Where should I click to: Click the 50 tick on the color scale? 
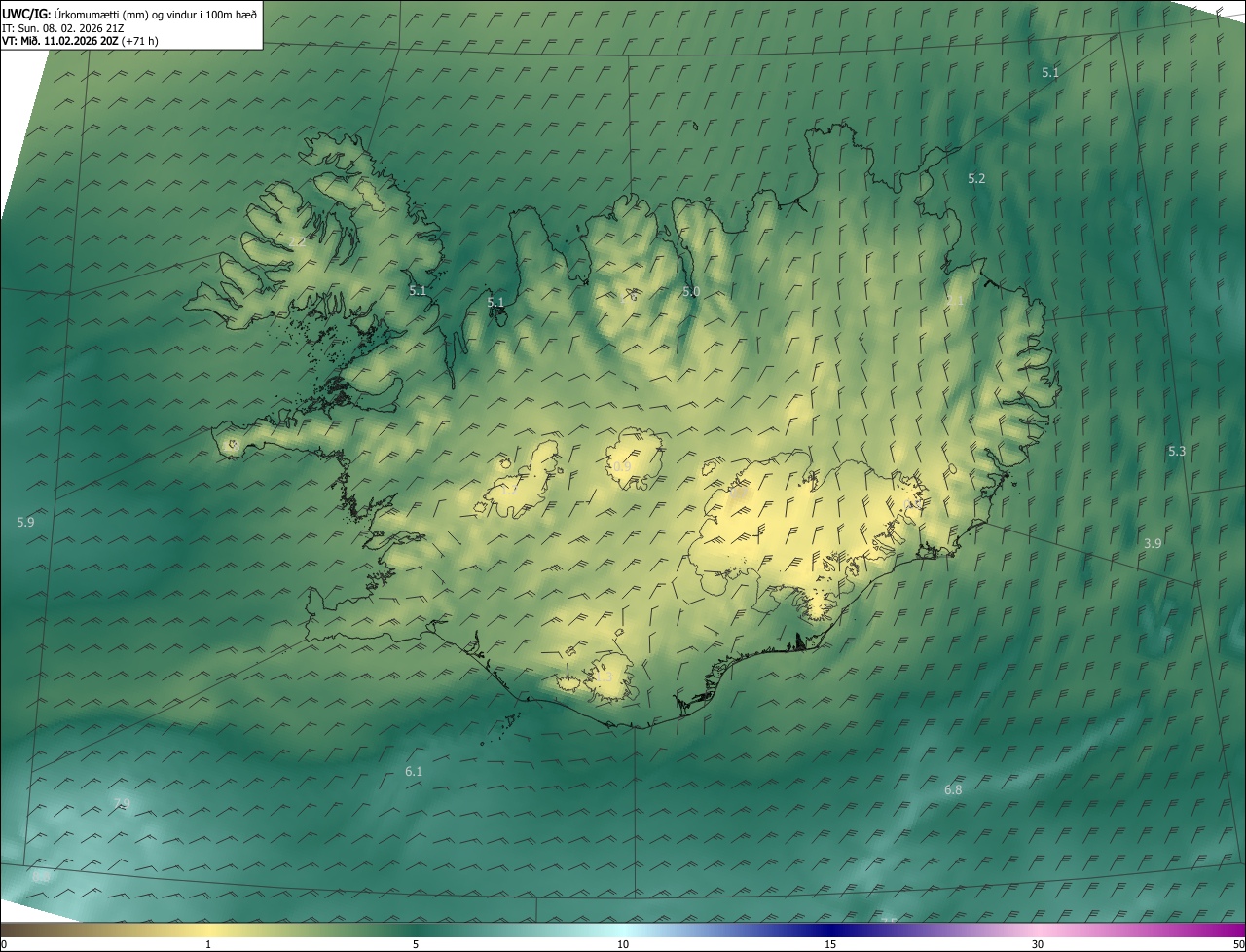[x=1238, y=945]
